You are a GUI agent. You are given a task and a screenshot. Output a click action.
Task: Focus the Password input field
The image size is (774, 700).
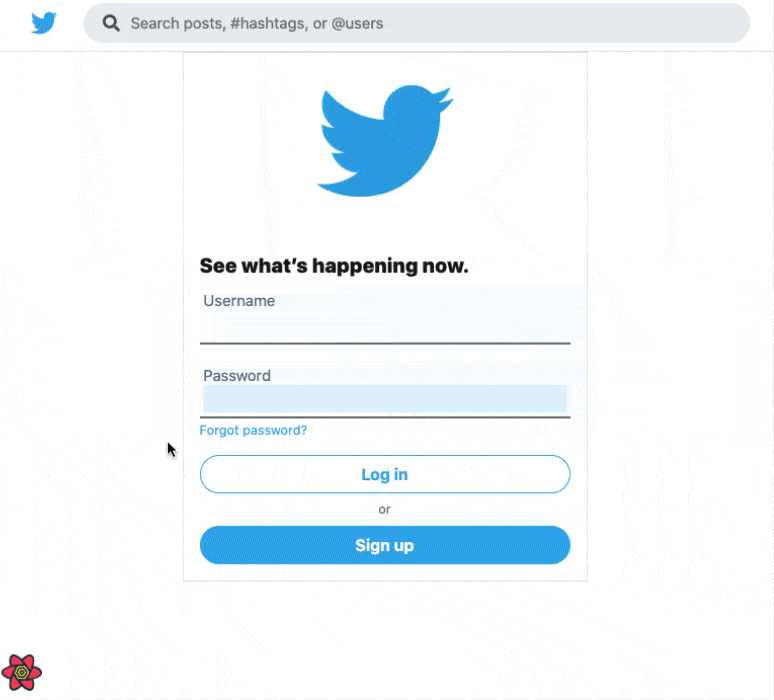pos(385,399)
